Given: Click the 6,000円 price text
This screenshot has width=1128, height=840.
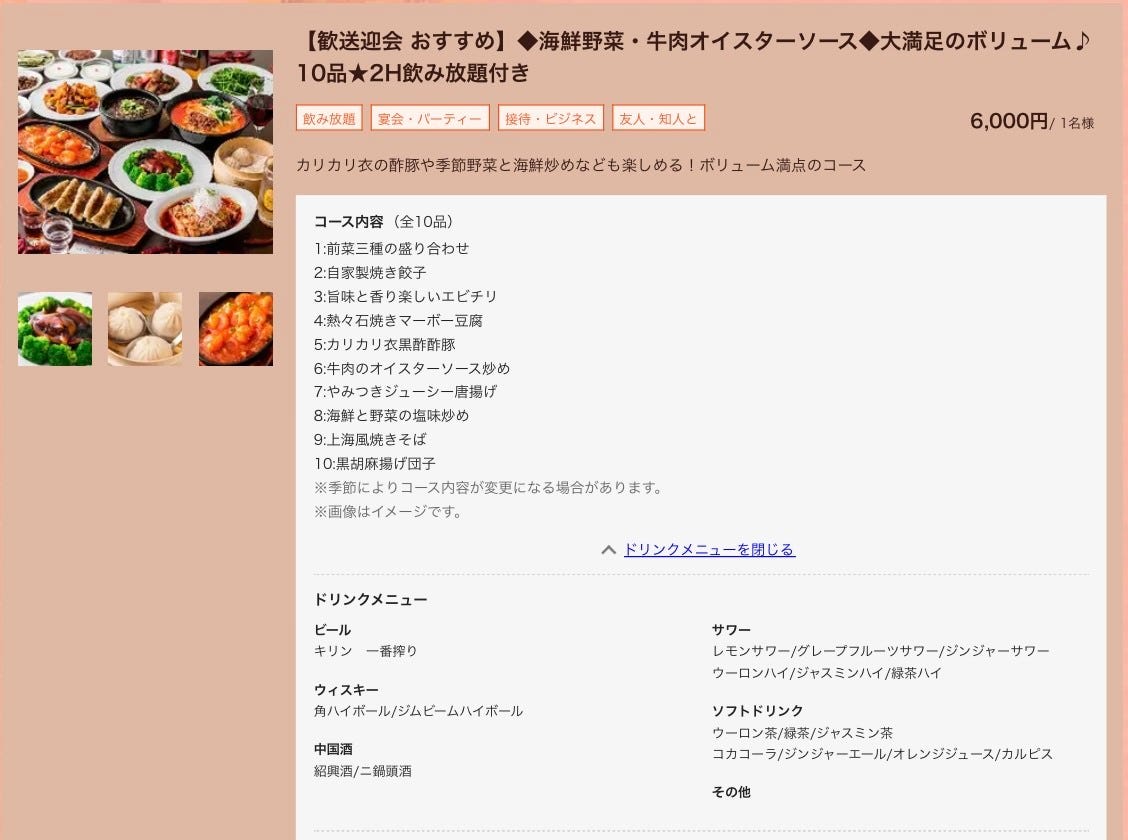Looking at the screenshot, I should (1009, 121).
